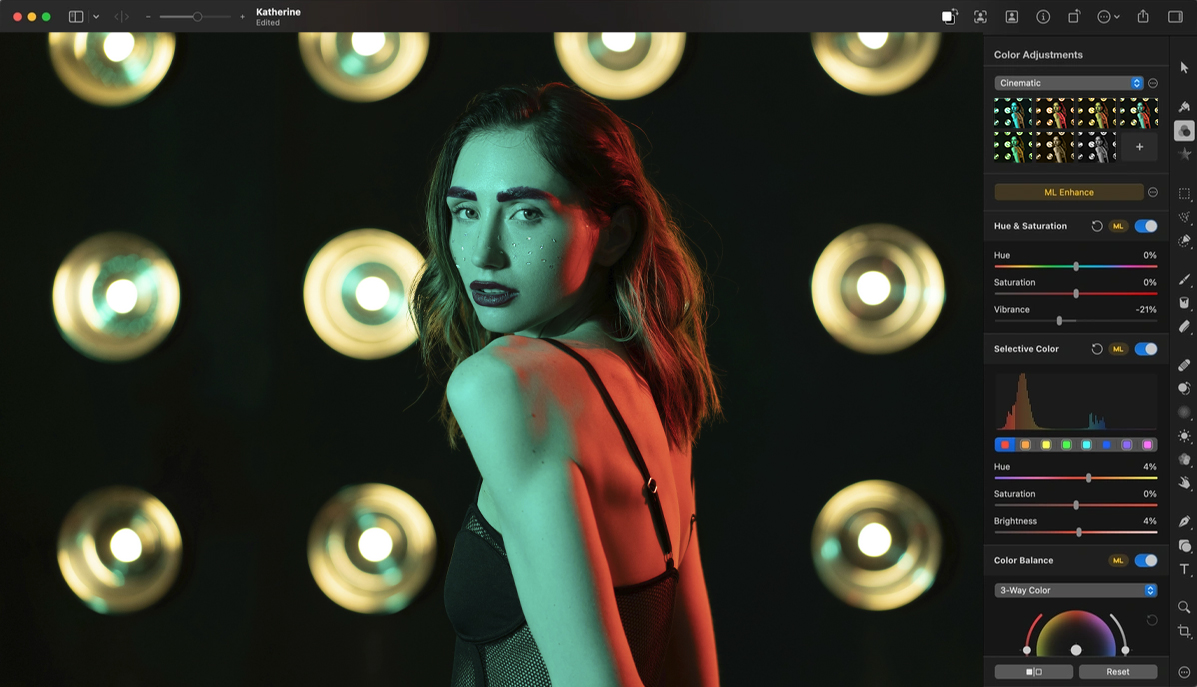This screenshot has width=1197, height=687.
Task: Expand the 3-Way Color dropdown
Action: 1075,591
